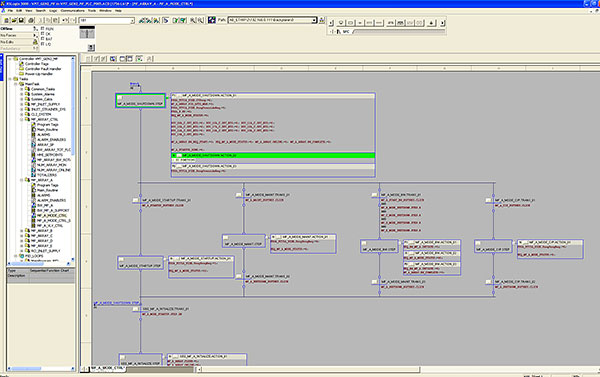Click the Save toolbar icon
Viewport: 600px width, 377px height.
(21, 20)
